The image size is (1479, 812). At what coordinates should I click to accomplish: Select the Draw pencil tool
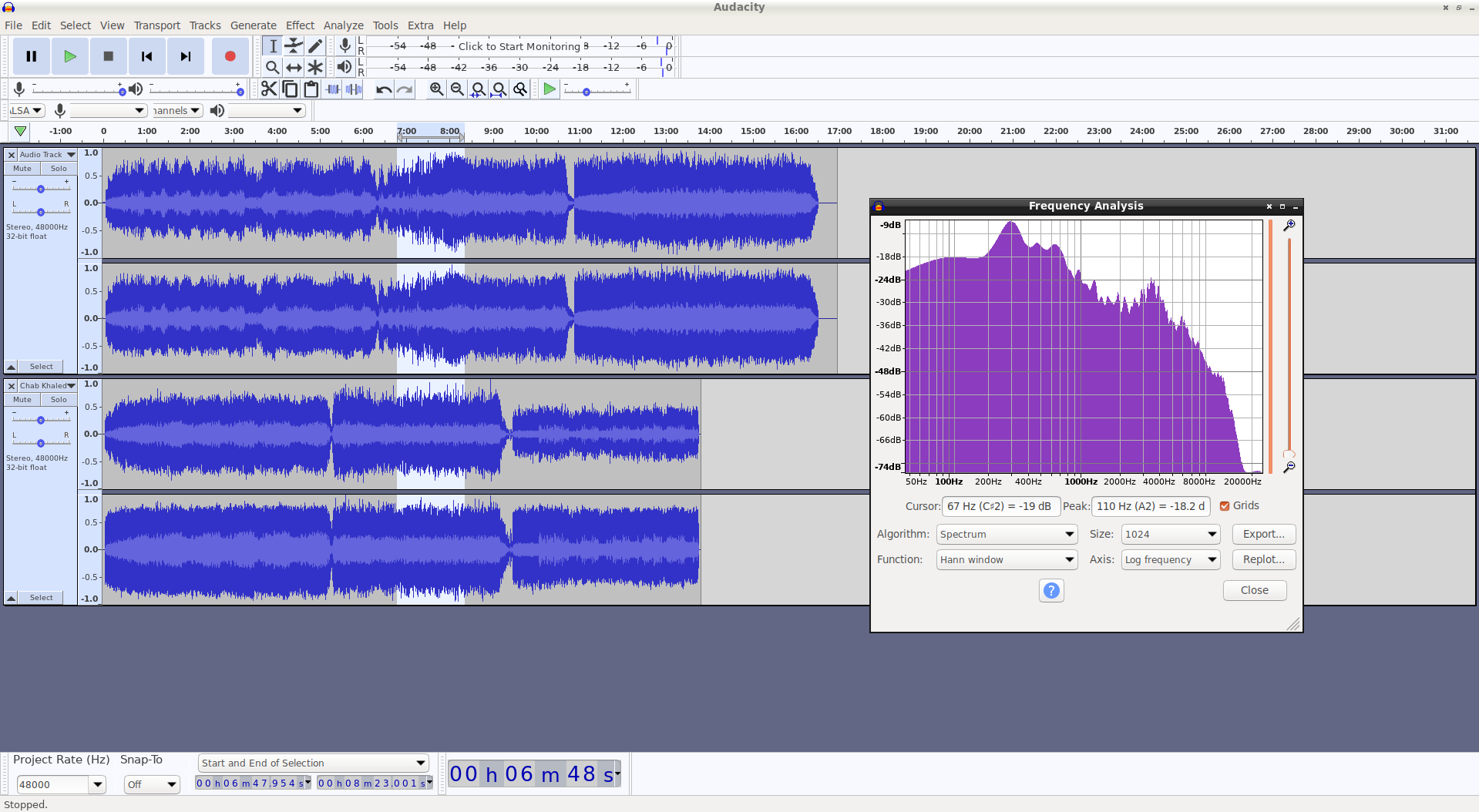315,46
